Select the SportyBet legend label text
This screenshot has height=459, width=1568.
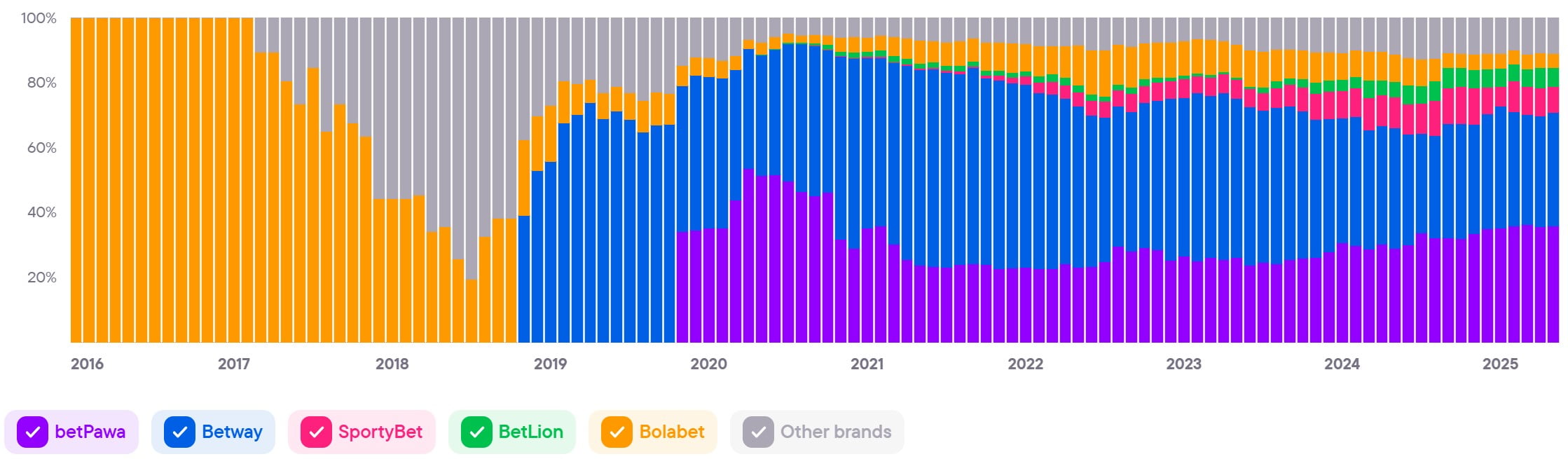point(380,432)
